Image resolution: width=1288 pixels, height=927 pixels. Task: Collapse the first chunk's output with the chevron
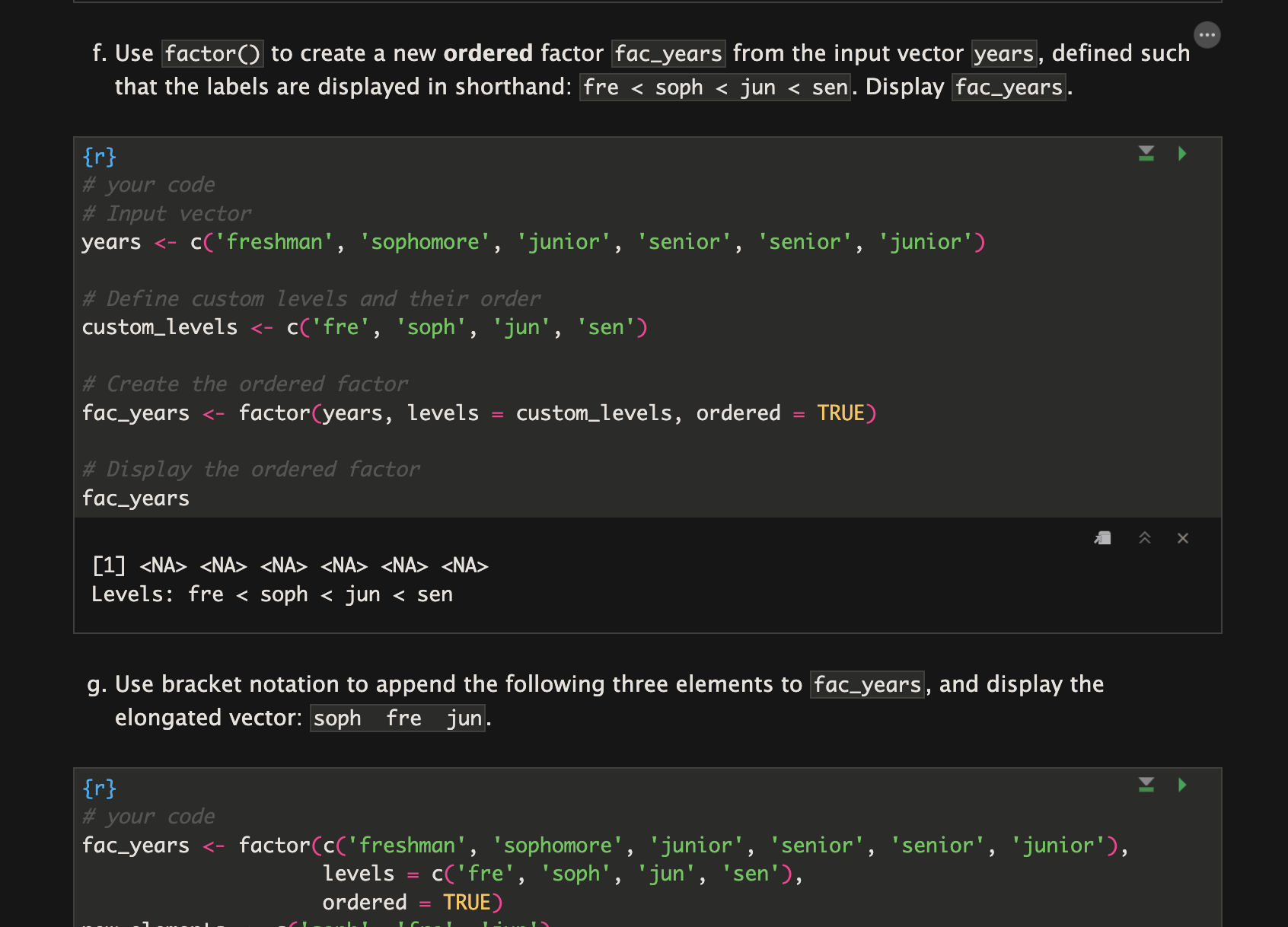pos(1144,538)
